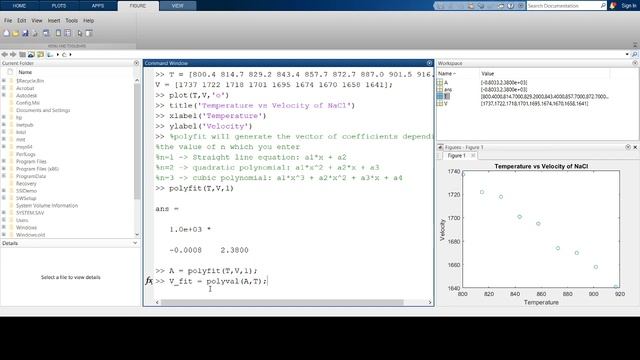Click the Link Plot icon

pos(46,33)
